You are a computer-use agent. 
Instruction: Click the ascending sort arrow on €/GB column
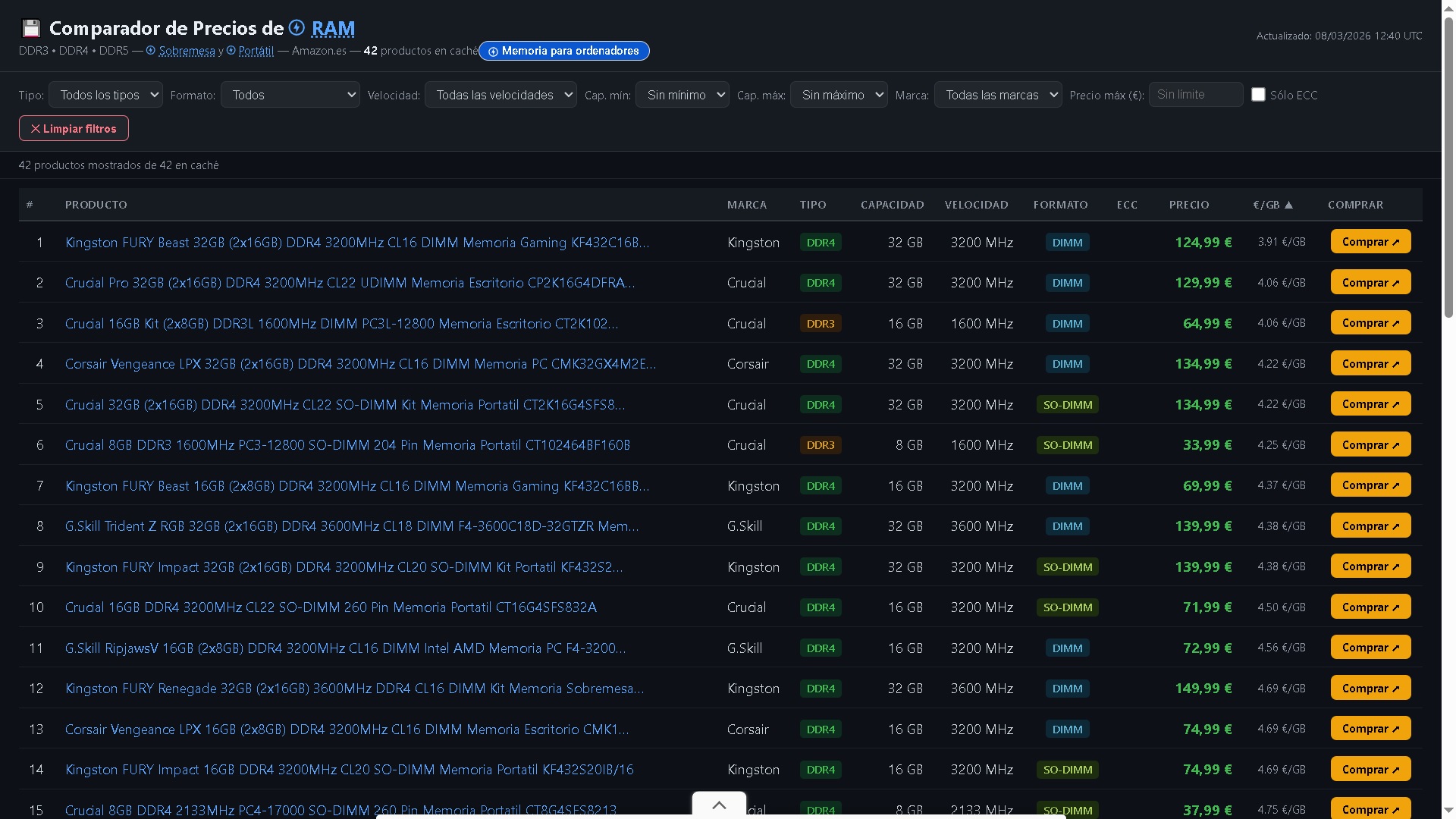point(1289,205)
